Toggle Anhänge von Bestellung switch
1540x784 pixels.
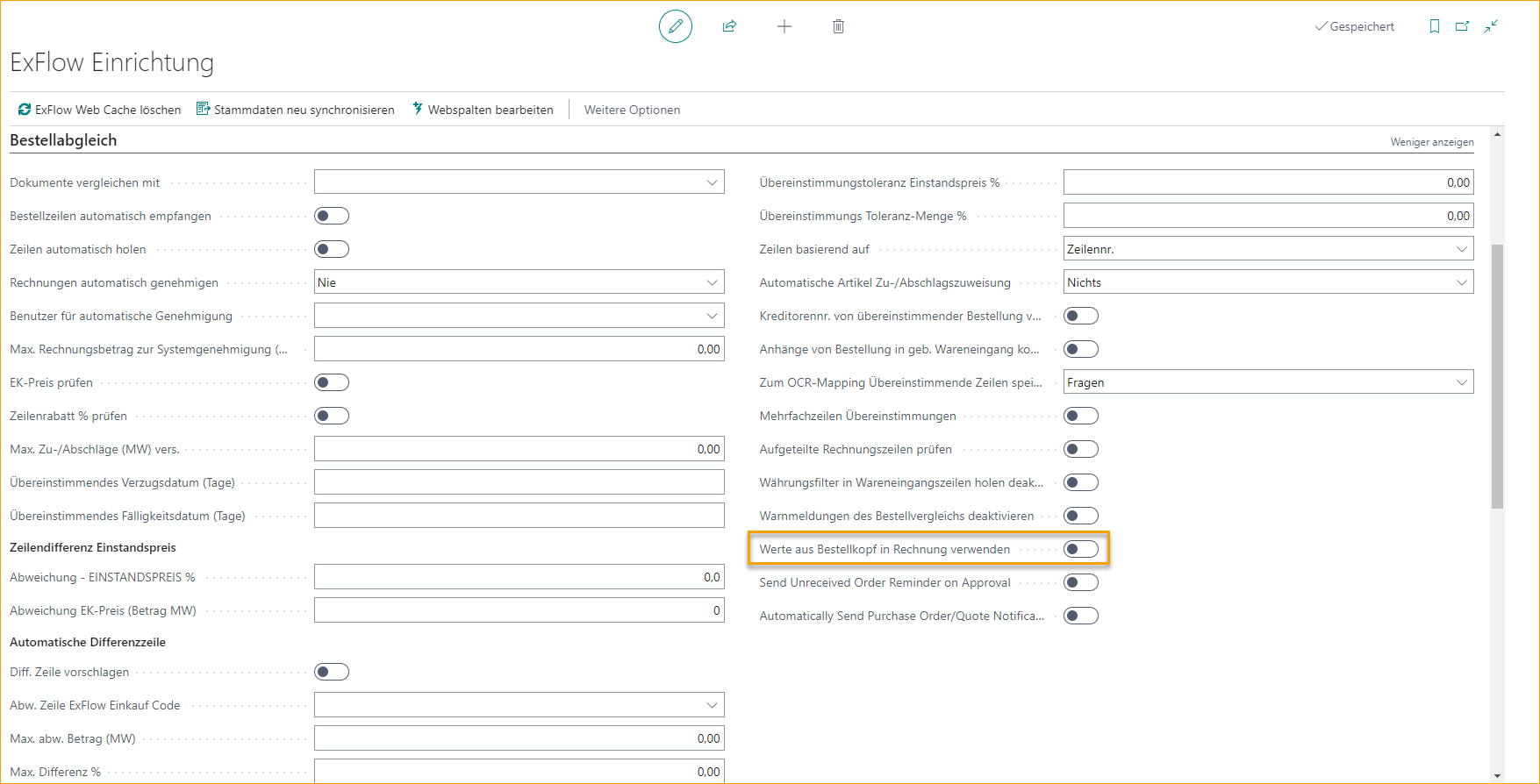[1081, 349]
